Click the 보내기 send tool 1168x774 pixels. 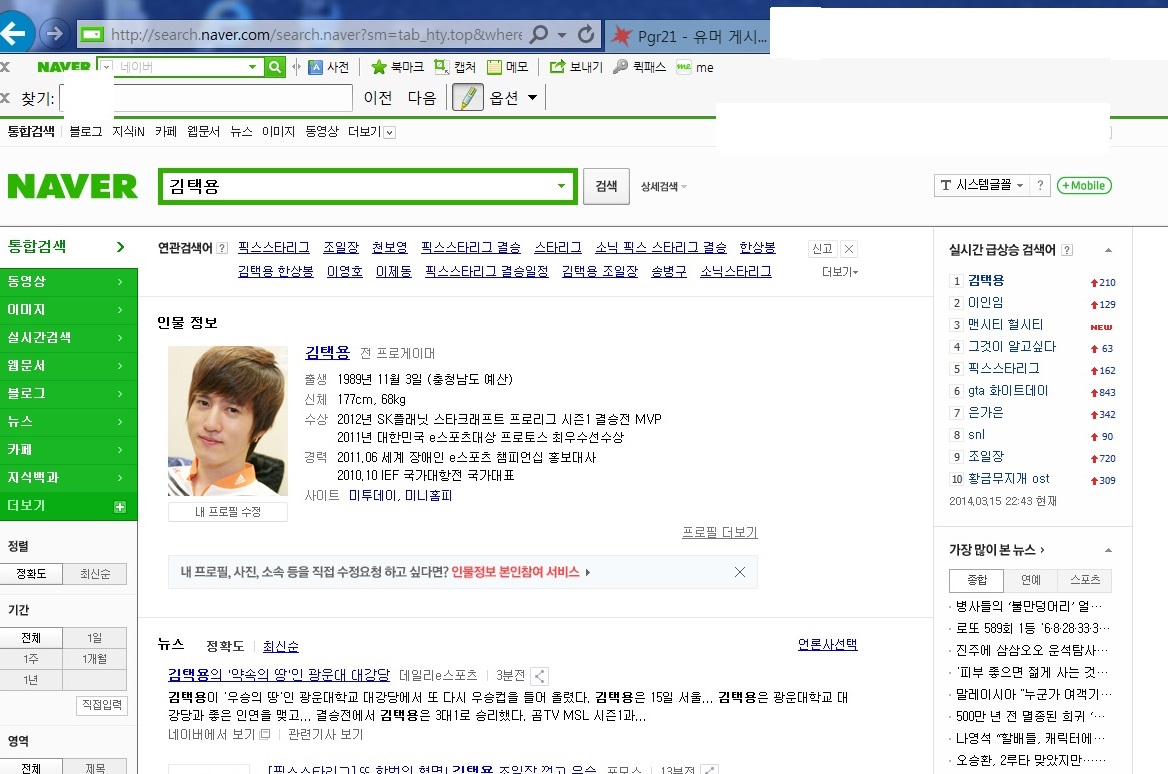pos(576,67)
